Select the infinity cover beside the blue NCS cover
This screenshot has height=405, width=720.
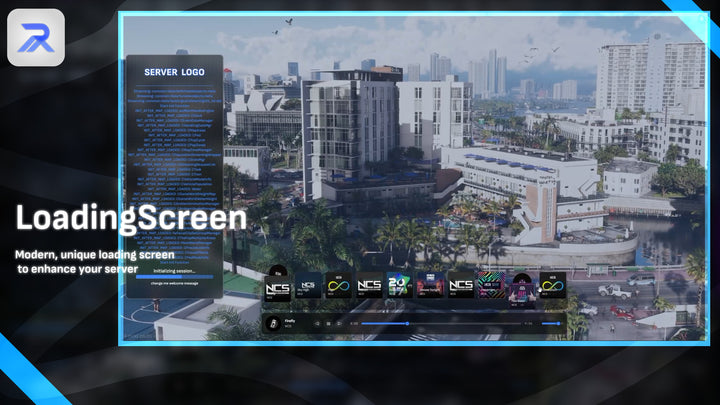338,285
